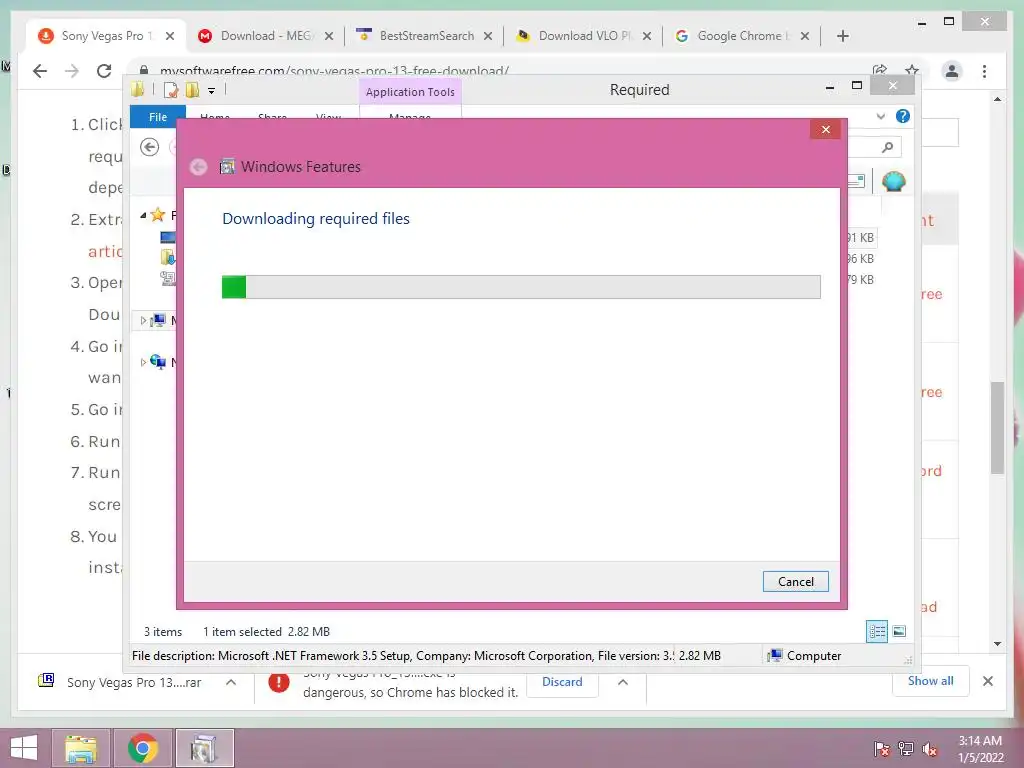
Task: Select Favorites star in navigation pane
Action: point(157,214)
